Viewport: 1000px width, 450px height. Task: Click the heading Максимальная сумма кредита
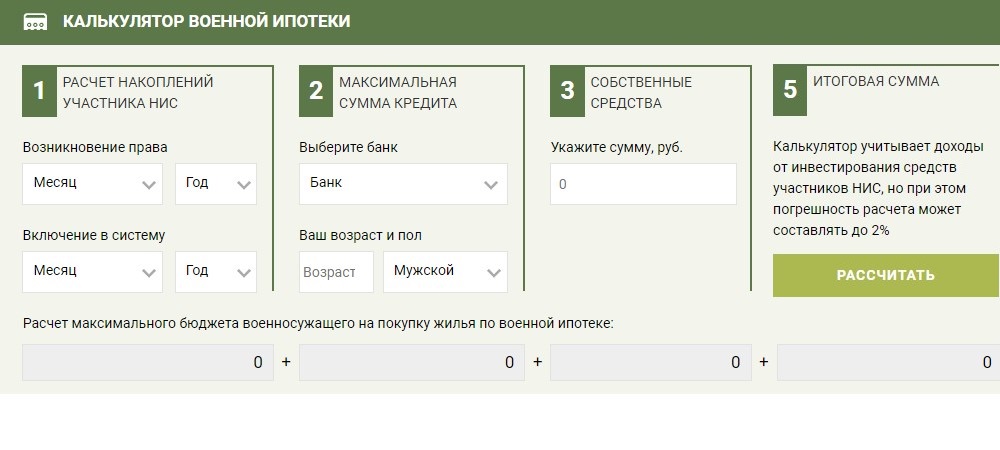(x=398, y=92)
